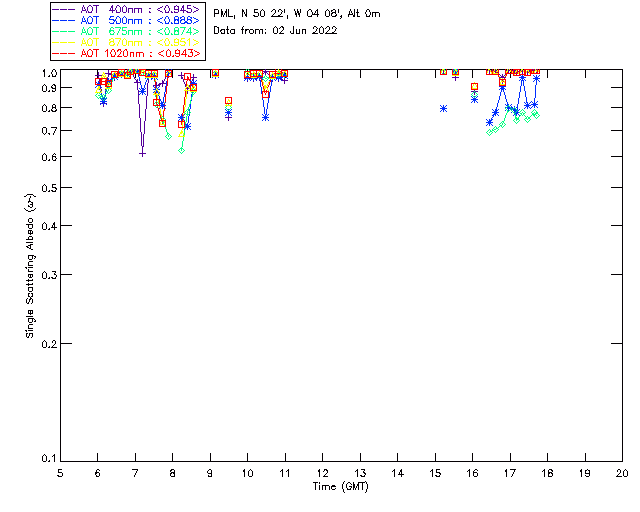This screenshot has width=640, height=512.
Task: Click the purple dashed line swatch for 400nm
Action: coord(64,9)
